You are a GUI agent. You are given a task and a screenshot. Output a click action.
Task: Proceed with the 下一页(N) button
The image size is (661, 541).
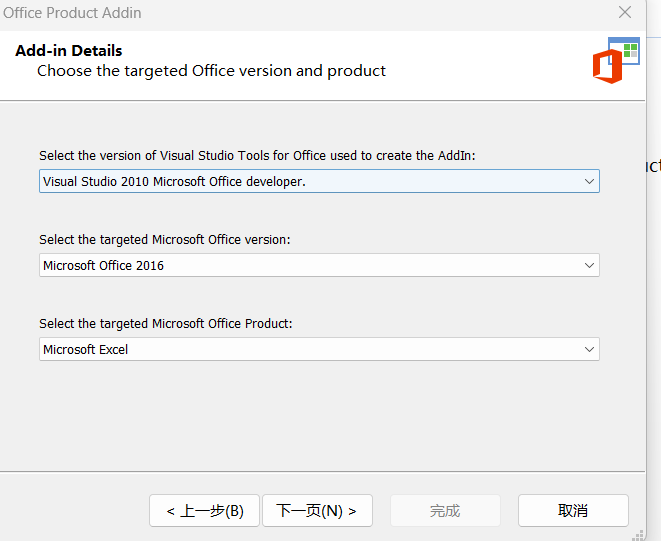tap(316, 510)
